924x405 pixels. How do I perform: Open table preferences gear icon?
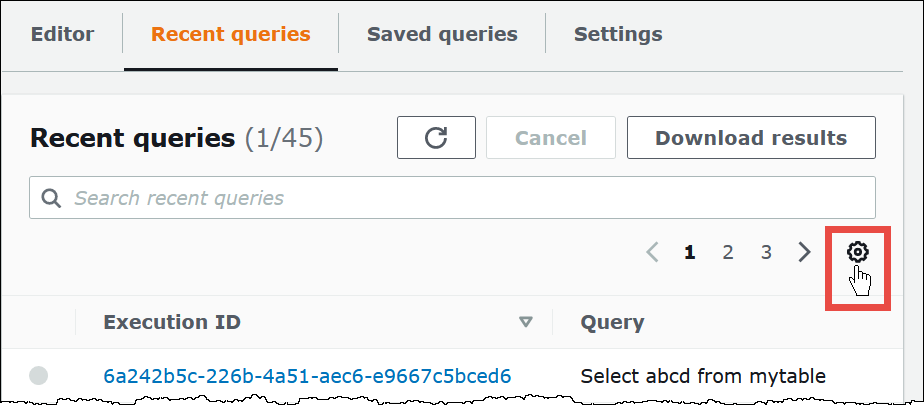(x=858, y=252)
